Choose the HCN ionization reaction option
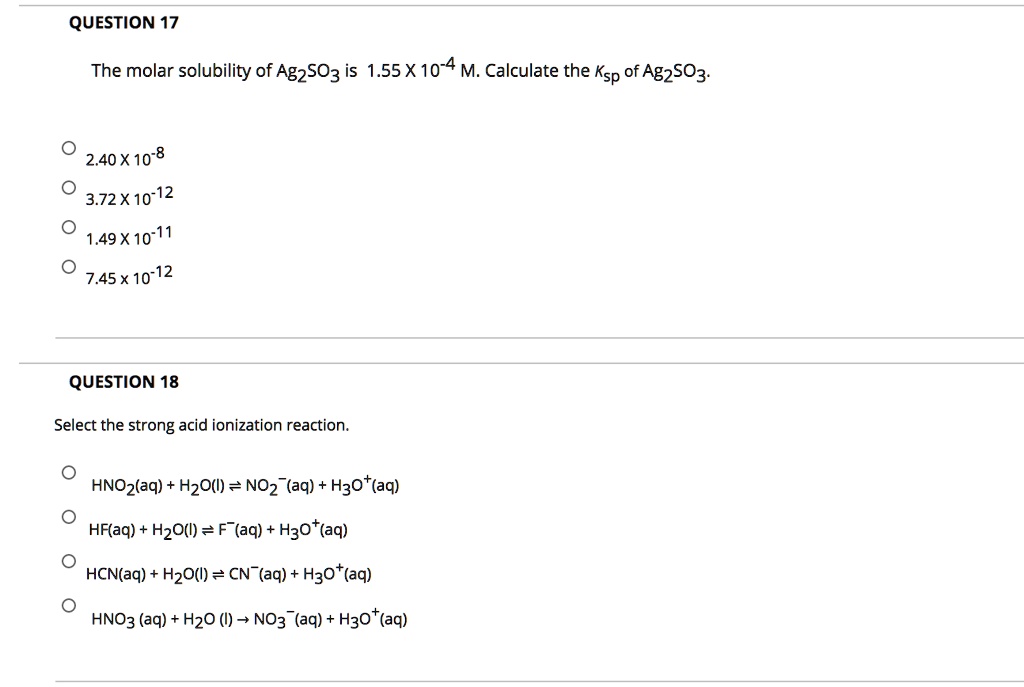The width and height of the screenshot is (1024, 687). [x=68, y=560]
